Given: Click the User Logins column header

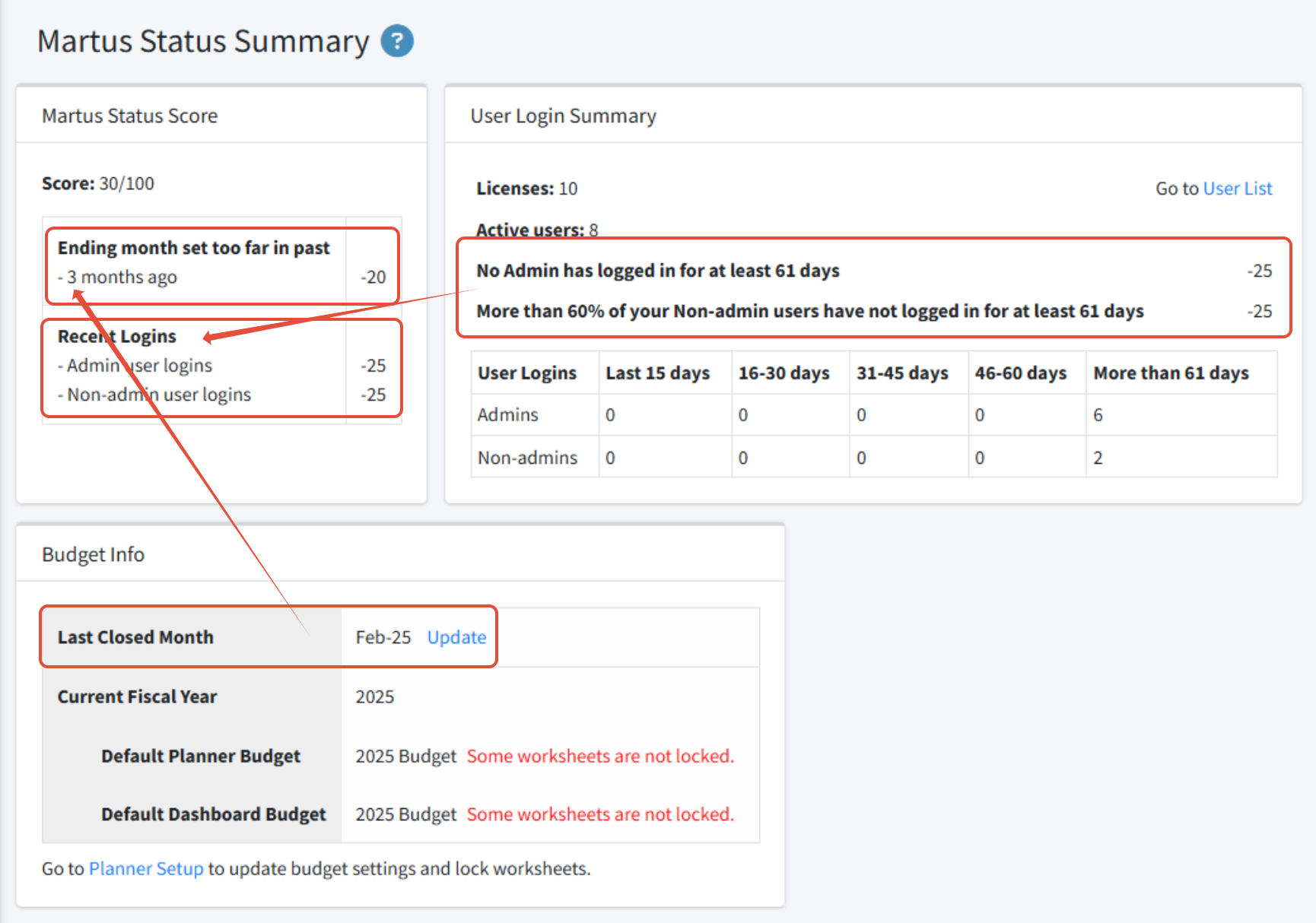Looking at the screenshot, I should [527, 373].
